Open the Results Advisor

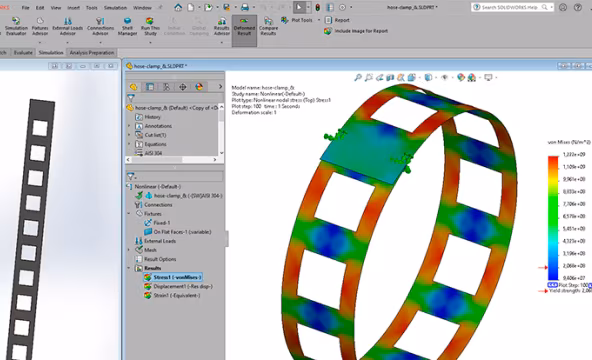pos(222,26)
